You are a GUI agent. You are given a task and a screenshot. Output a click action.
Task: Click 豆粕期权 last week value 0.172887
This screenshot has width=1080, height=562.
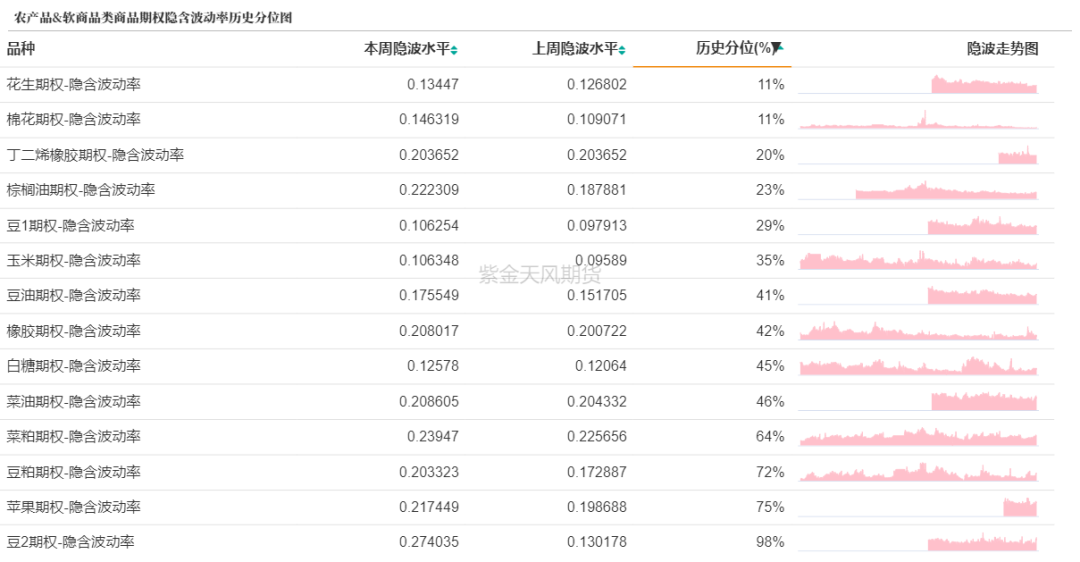[x=596, y=472]
